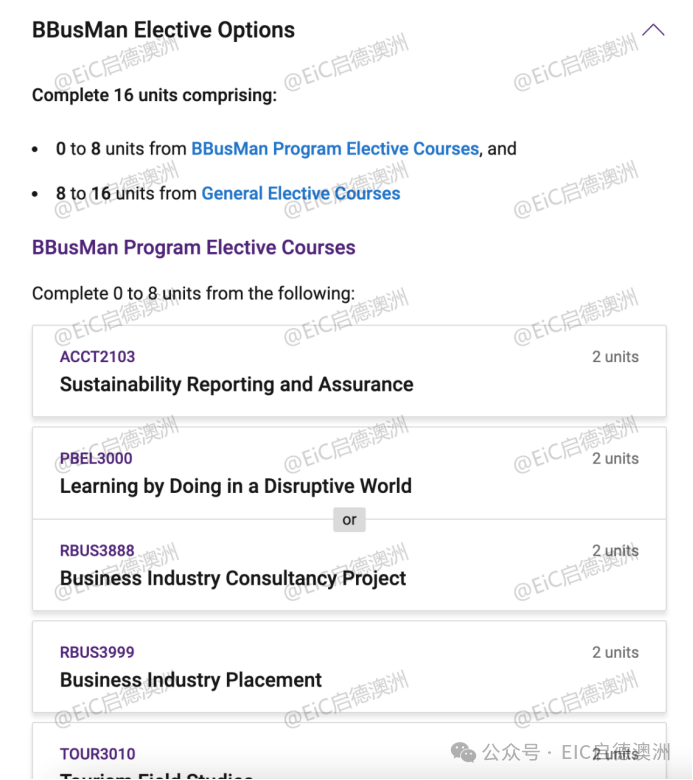This screenshot has height=780, width=693.
Task: Open the ACCT2103 course code
Action: tap(97, 357)
